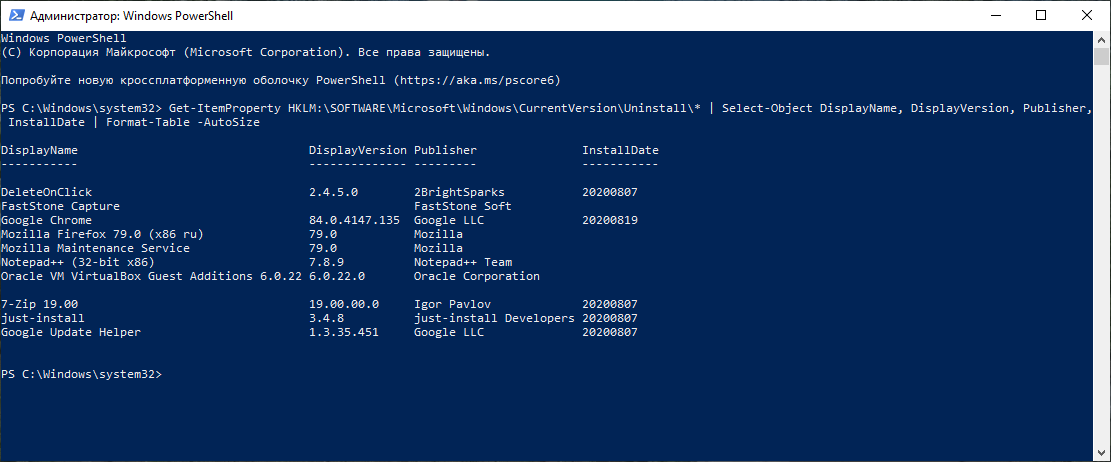Image resolution: width=1111 pixels, height=462 pixels.
Task: Click the empty prompt at the bottom
Action: pos(81,374)
